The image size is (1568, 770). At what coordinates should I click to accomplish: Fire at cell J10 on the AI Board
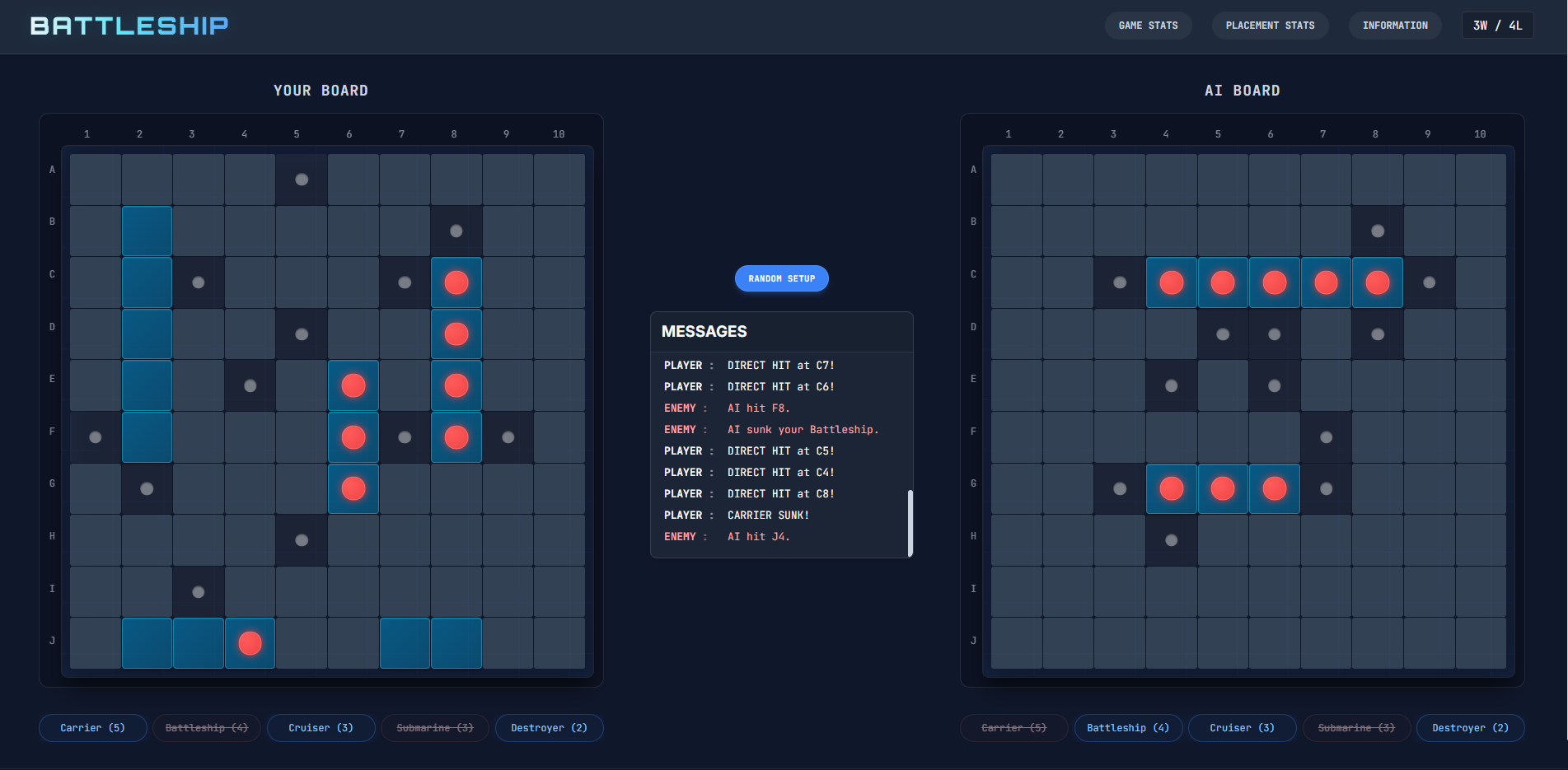(1481, 643)
